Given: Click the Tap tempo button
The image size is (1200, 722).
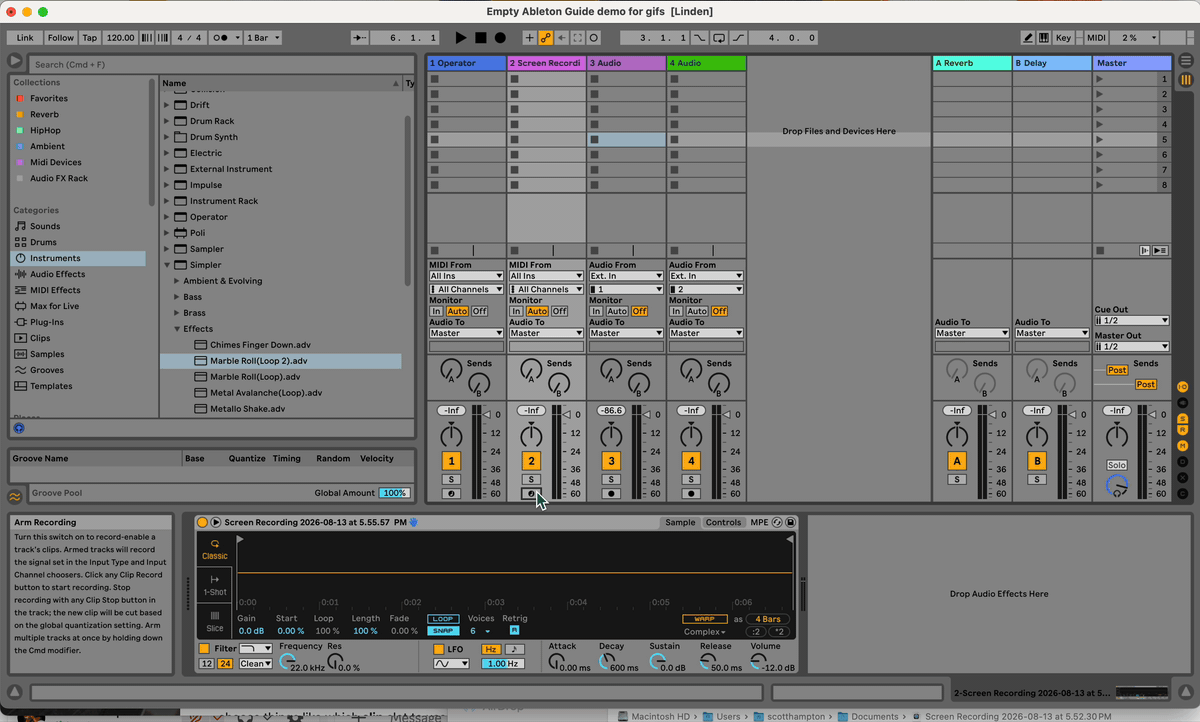Looking at the screenshot, I should [x=90, y=38].
